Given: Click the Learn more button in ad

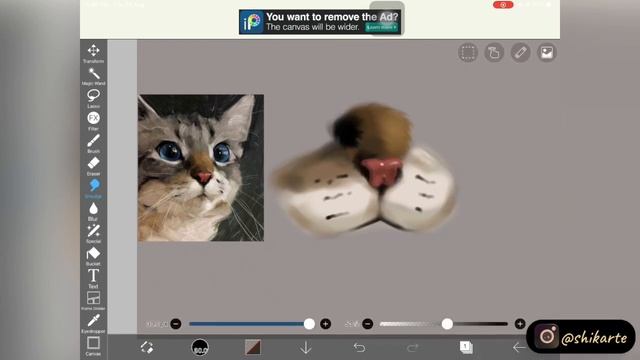Looking at the screenshot, I should tap(381, 27).
